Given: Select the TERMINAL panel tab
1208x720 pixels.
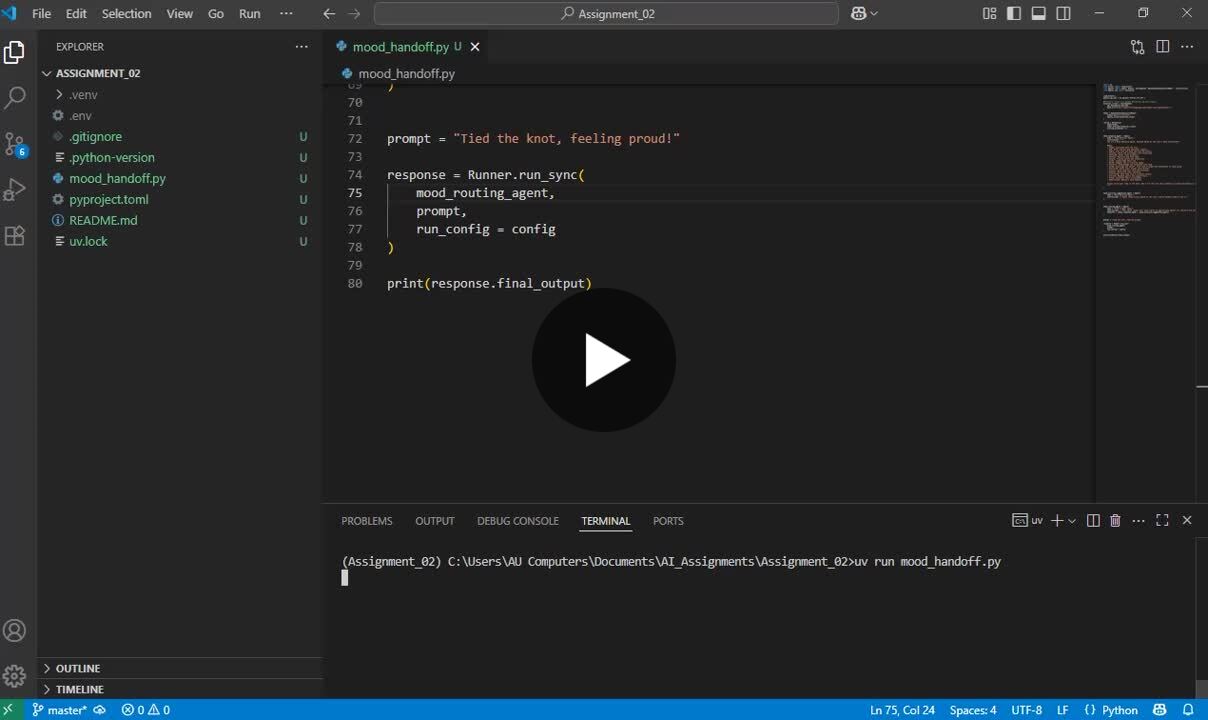Looking at the screenshot, I should [x=606, y=521].
